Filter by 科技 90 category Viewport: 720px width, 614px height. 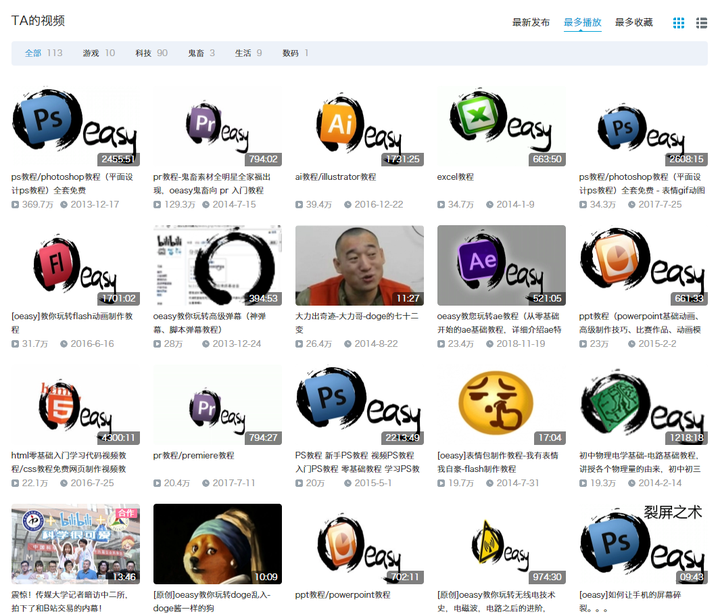tap(152, 53)
